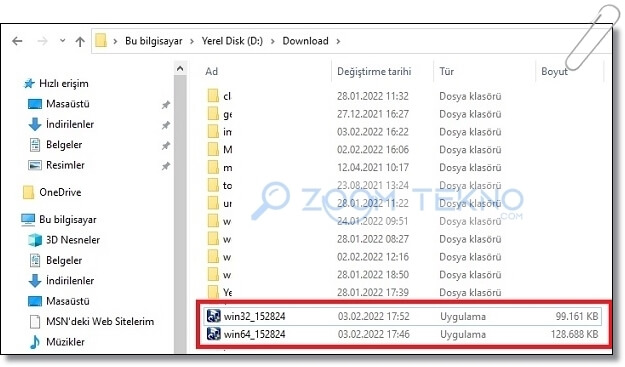This screenshot has width=625, height=367.
Task: Select Yerel Disk (D:) in address path
Action: [x=232, y=41]
